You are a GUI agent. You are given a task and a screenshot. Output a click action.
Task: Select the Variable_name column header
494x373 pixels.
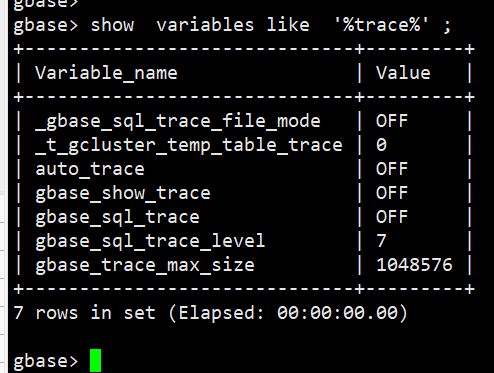[x=106, y=73]
